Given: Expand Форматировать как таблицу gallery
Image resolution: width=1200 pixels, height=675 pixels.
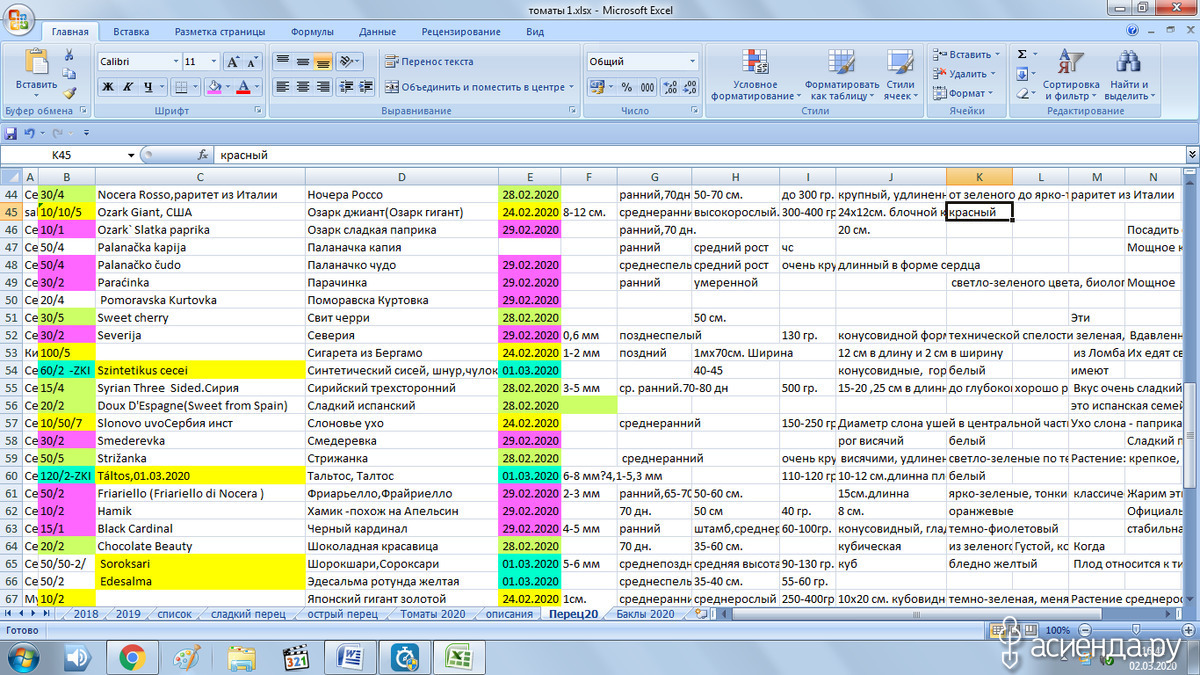Looking at the screenshot, I should (x=841, y=74).
